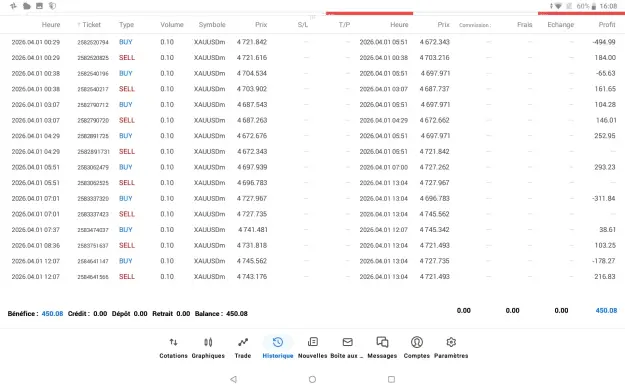Tap the Bénéfice 450.08 summary value
The width and height of the screenshot is (625, 391).
(x=52, y=314)
